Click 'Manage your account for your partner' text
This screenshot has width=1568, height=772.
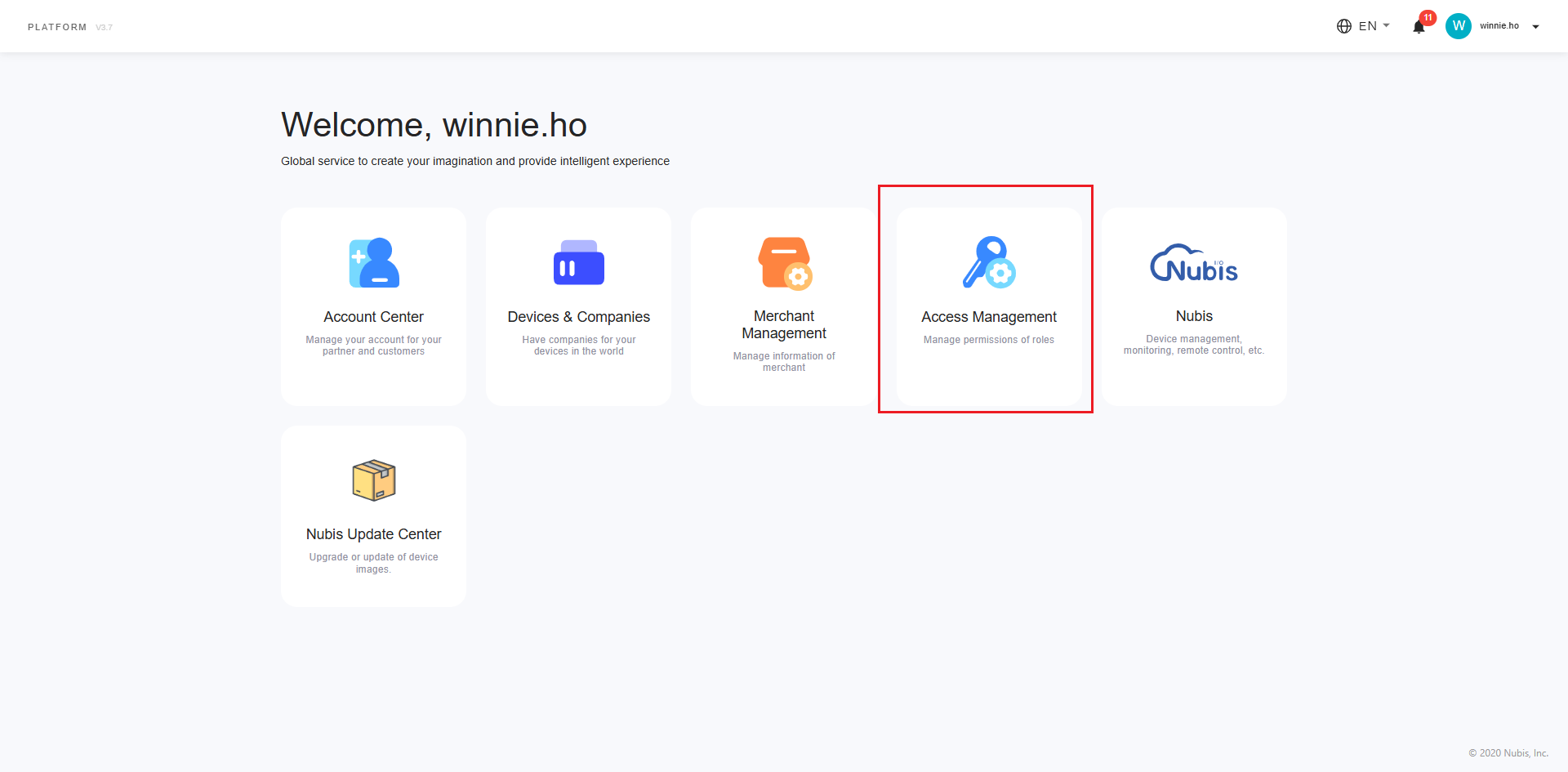pyautogui.click(x=374, y=346)
